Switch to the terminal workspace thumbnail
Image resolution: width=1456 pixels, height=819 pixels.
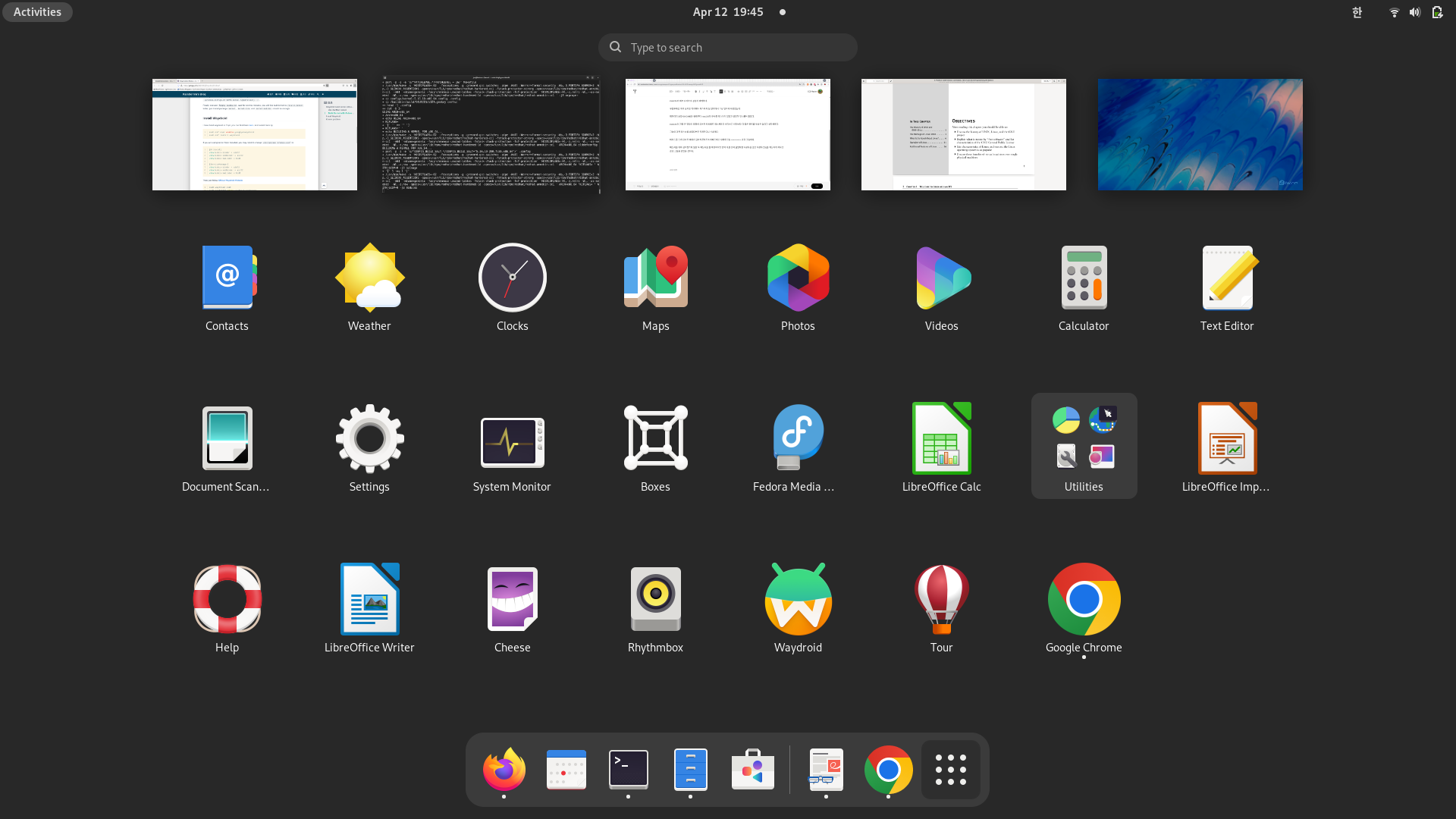click(x=491, y=134)
